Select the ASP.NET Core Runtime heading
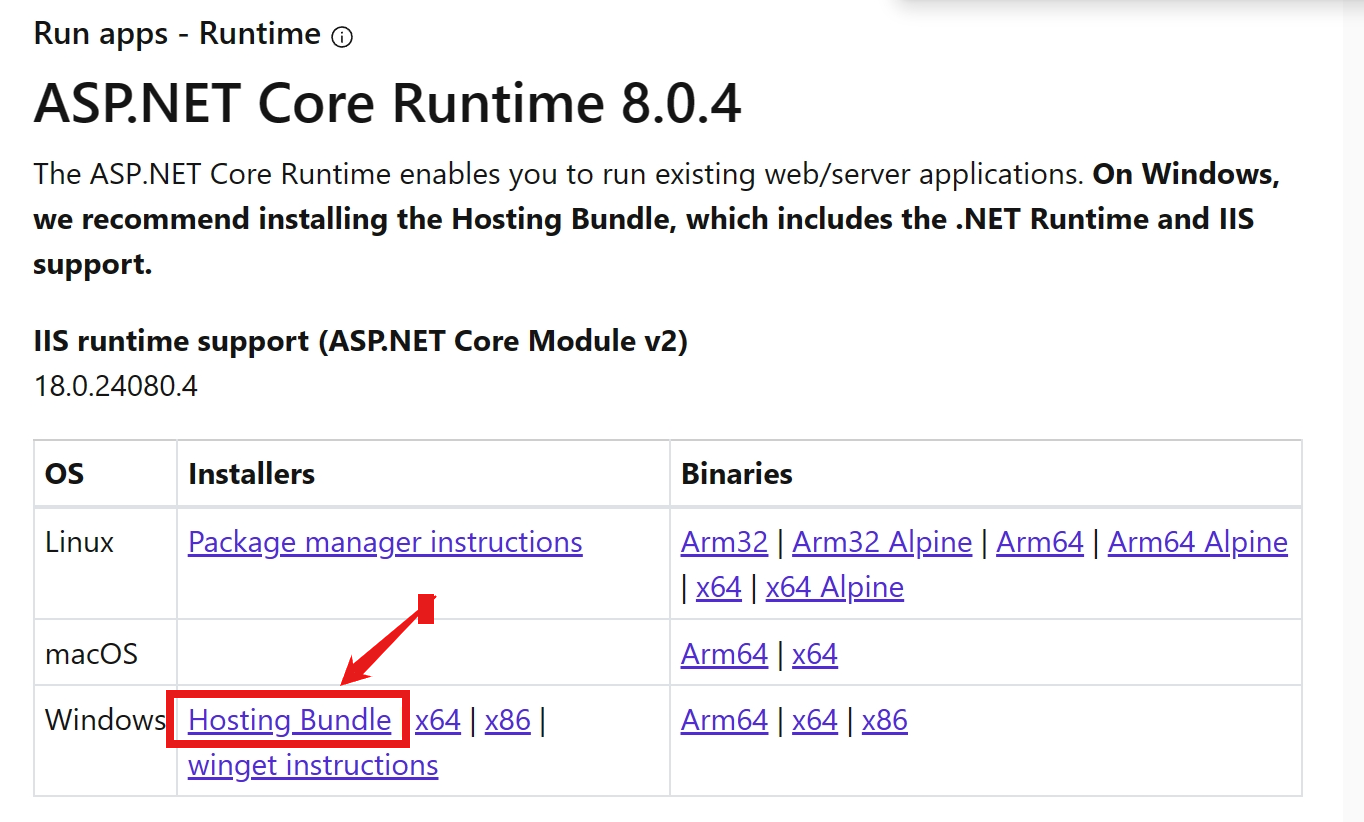The height and width of the screenshot is (822, 1364). [x=388, y=103]
